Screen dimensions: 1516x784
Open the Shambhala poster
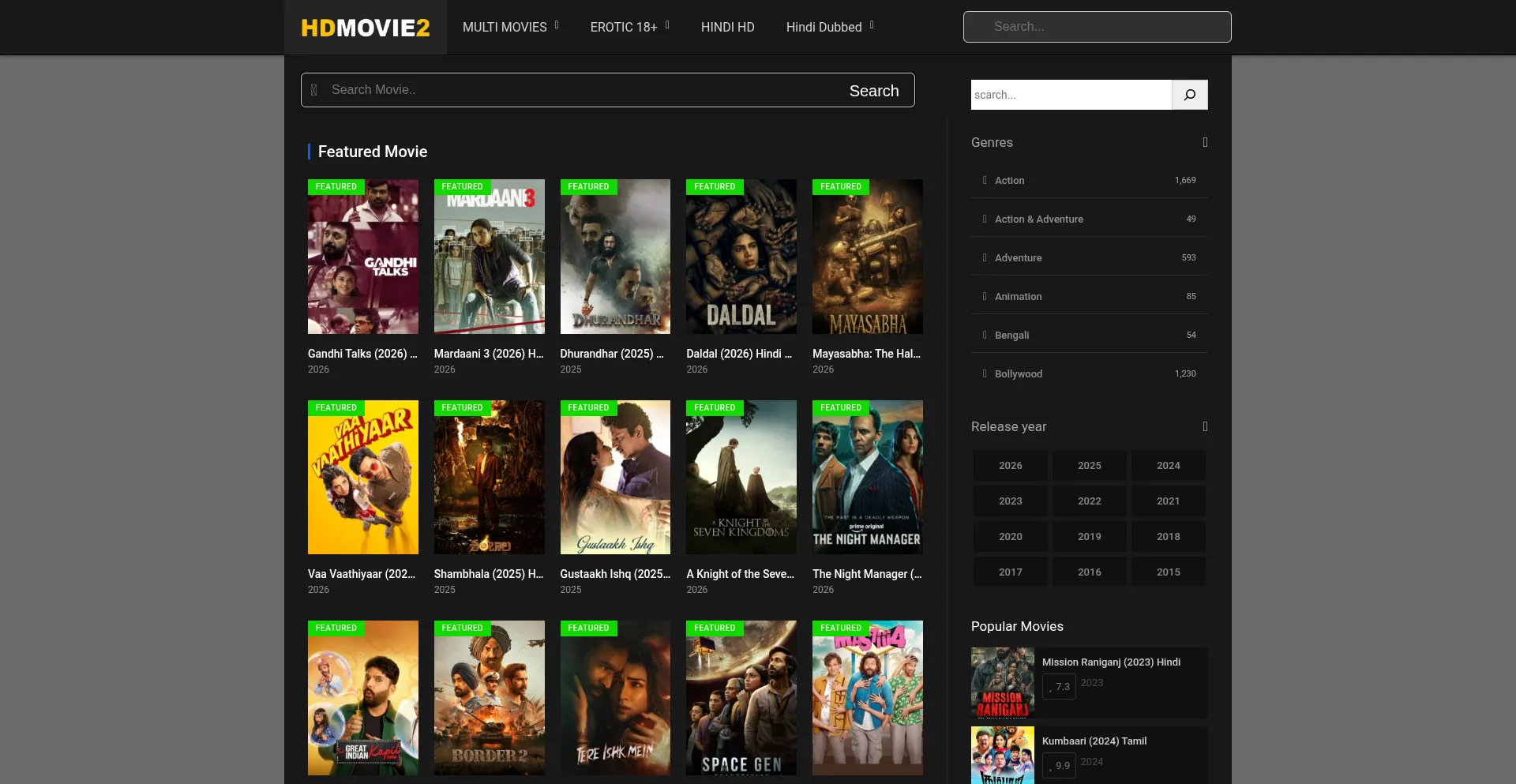490,477
